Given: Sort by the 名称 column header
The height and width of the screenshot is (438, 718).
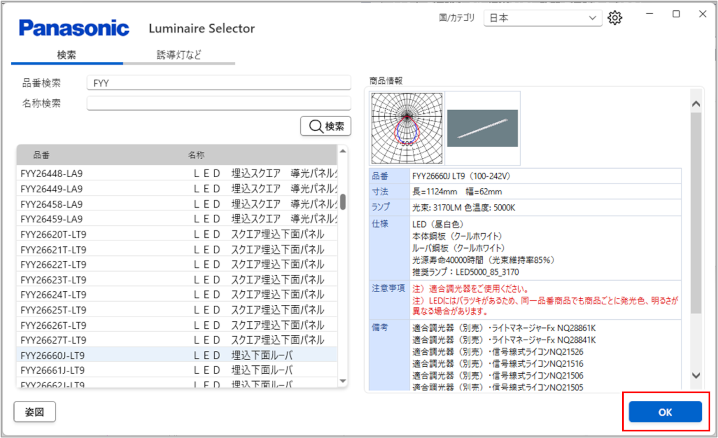Looking at the screenshot, I should 197,156.
